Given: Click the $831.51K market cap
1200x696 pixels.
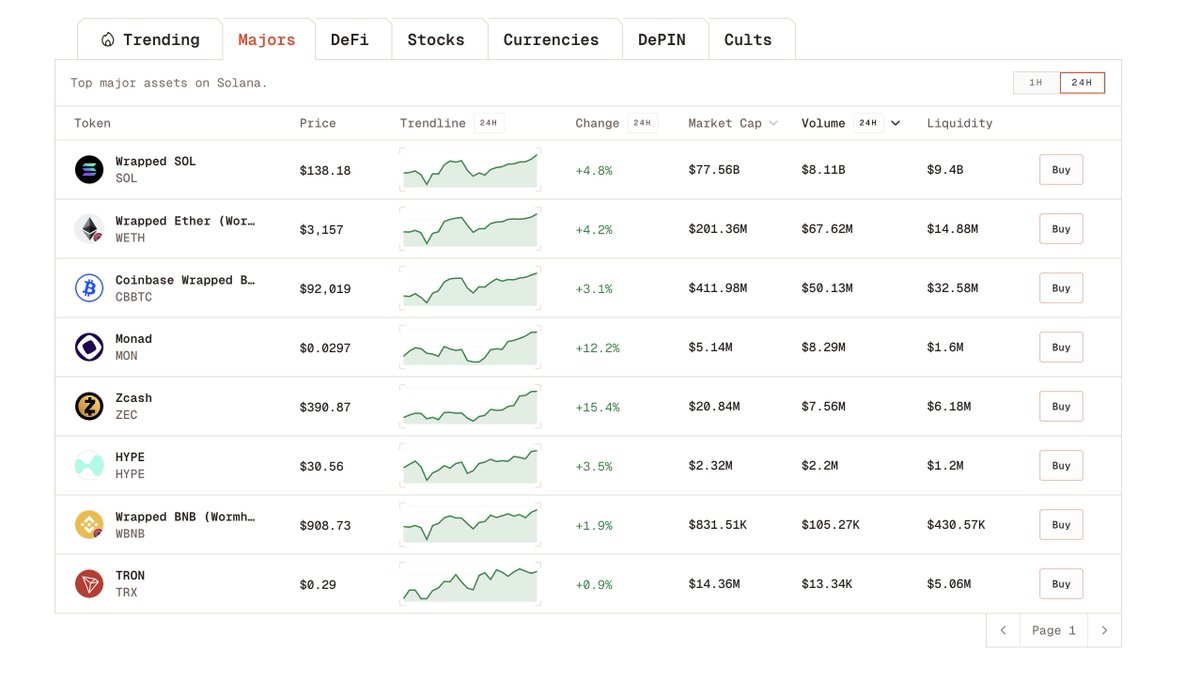Looking at the screenshot, I should click(x=717, y=525).
